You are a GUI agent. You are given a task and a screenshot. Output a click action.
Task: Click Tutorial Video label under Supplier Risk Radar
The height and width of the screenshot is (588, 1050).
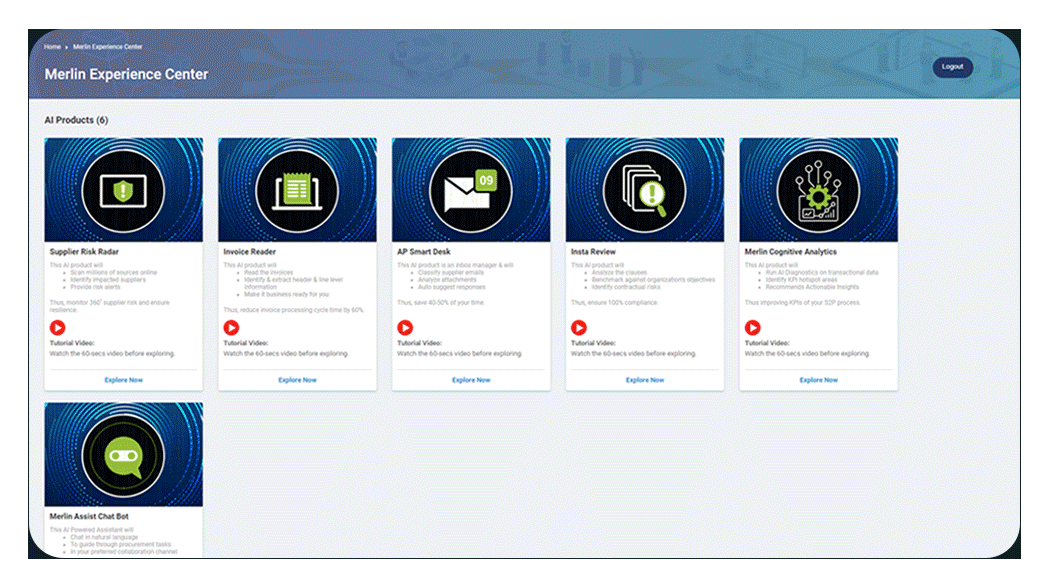click(x=72, y=343)
